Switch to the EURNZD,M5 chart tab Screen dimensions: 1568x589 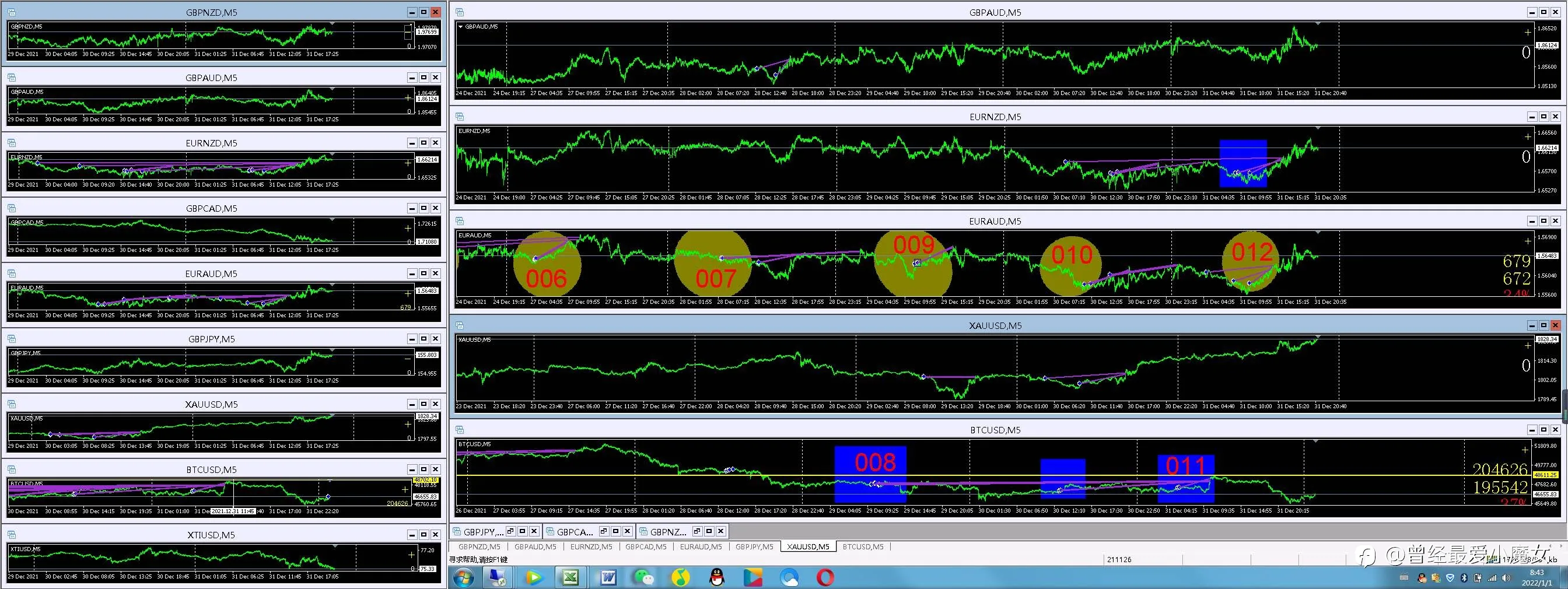tap(591, 547)
